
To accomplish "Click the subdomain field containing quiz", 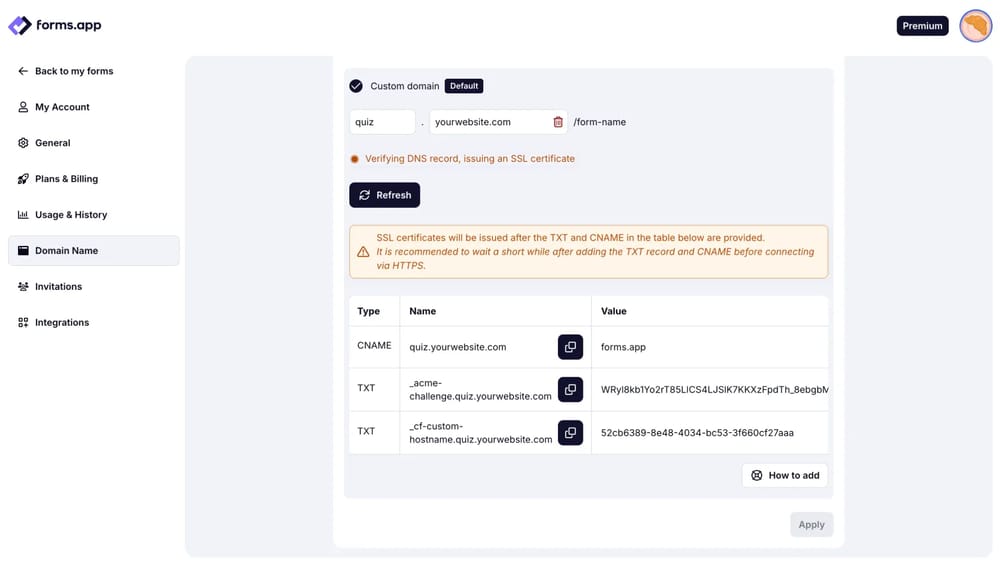I will point(382,122).
